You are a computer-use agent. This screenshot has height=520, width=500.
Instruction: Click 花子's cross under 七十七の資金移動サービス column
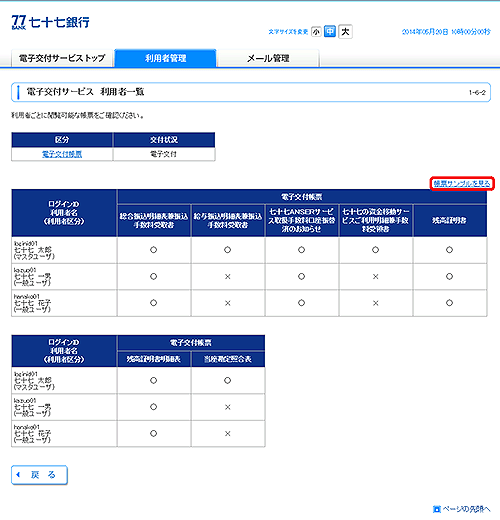point(376,303)
